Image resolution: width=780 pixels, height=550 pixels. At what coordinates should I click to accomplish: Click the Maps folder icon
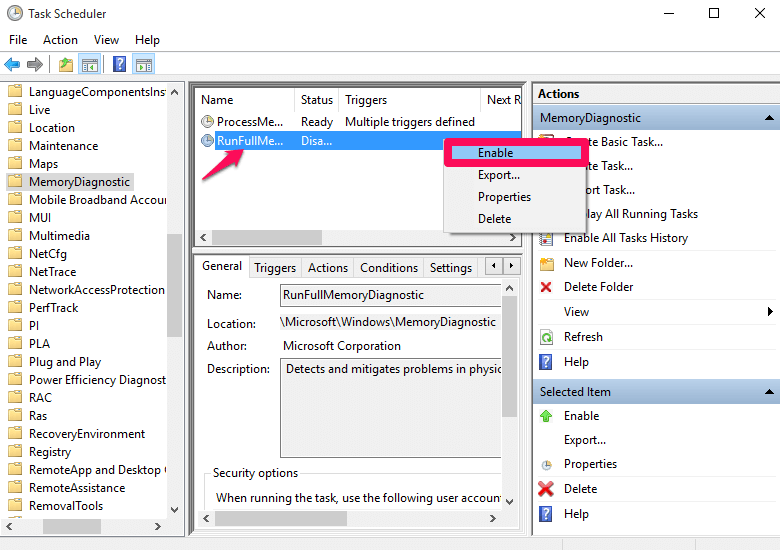click(15, 163)
